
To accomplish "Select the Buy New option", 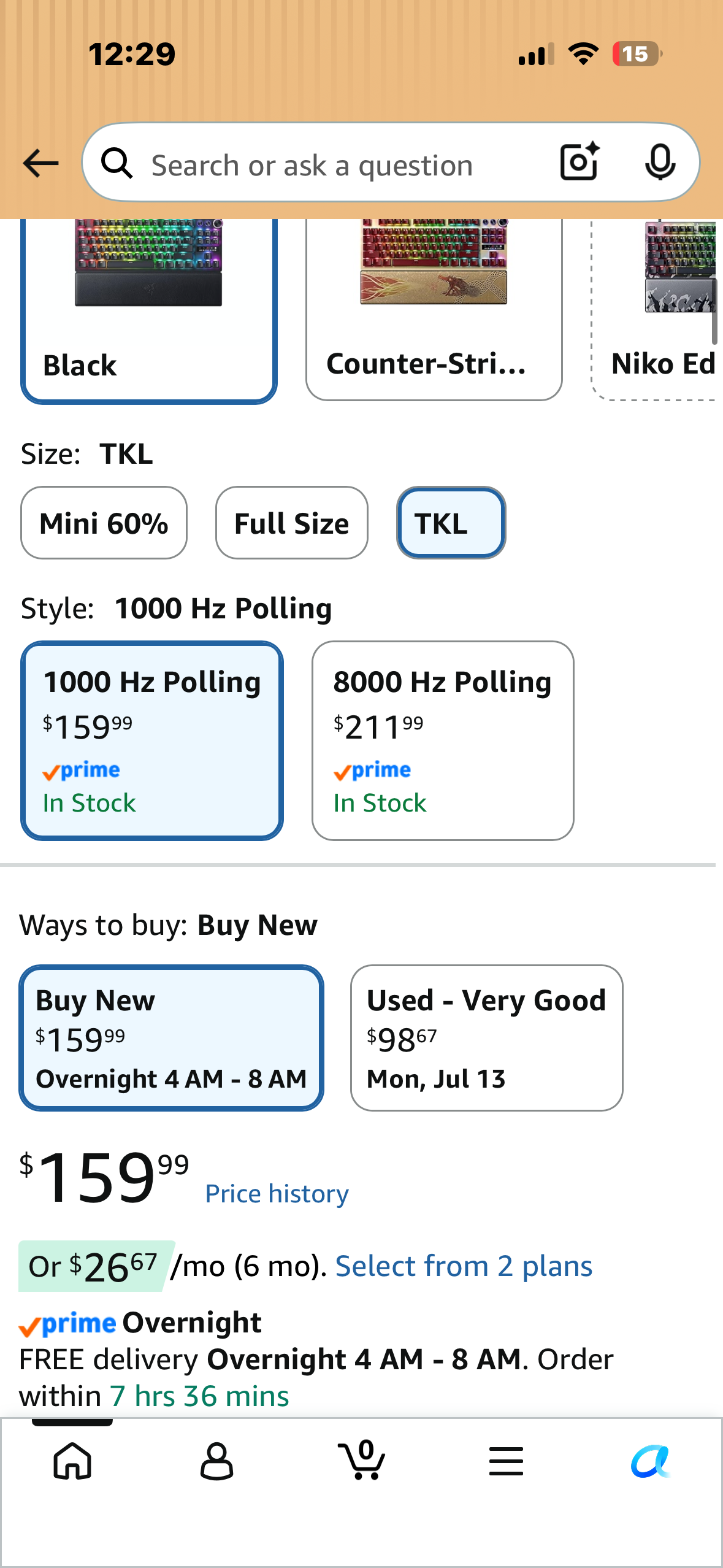I will tap(172, 1038).
